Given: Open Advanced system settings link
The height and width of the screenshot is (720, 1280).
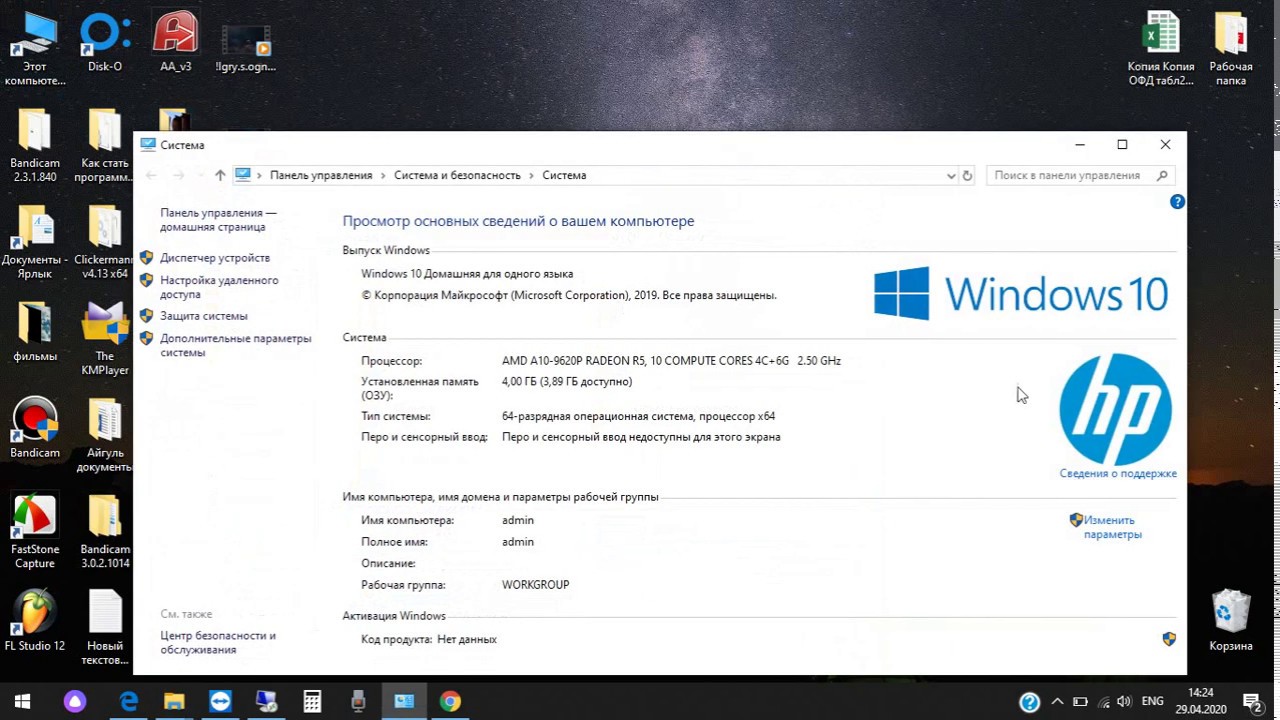Looking at the screenshot, I should point(236,346).
